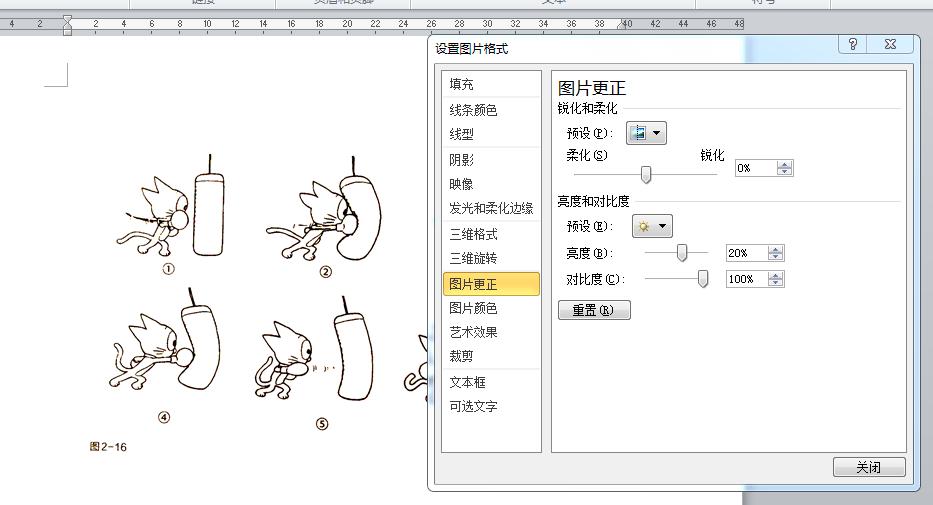Select the 图片更正 category
The width and height of the screenshot is (933, 505).
(491, 284)
